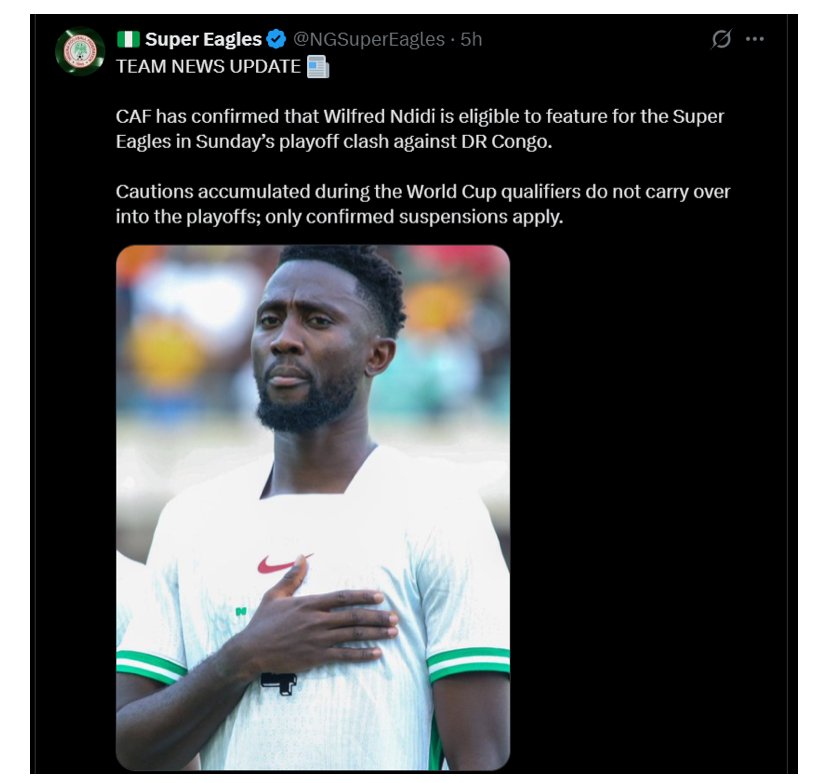Click the newspaper emoji after TEAM NEWS UPDATE

coord(318,67)
